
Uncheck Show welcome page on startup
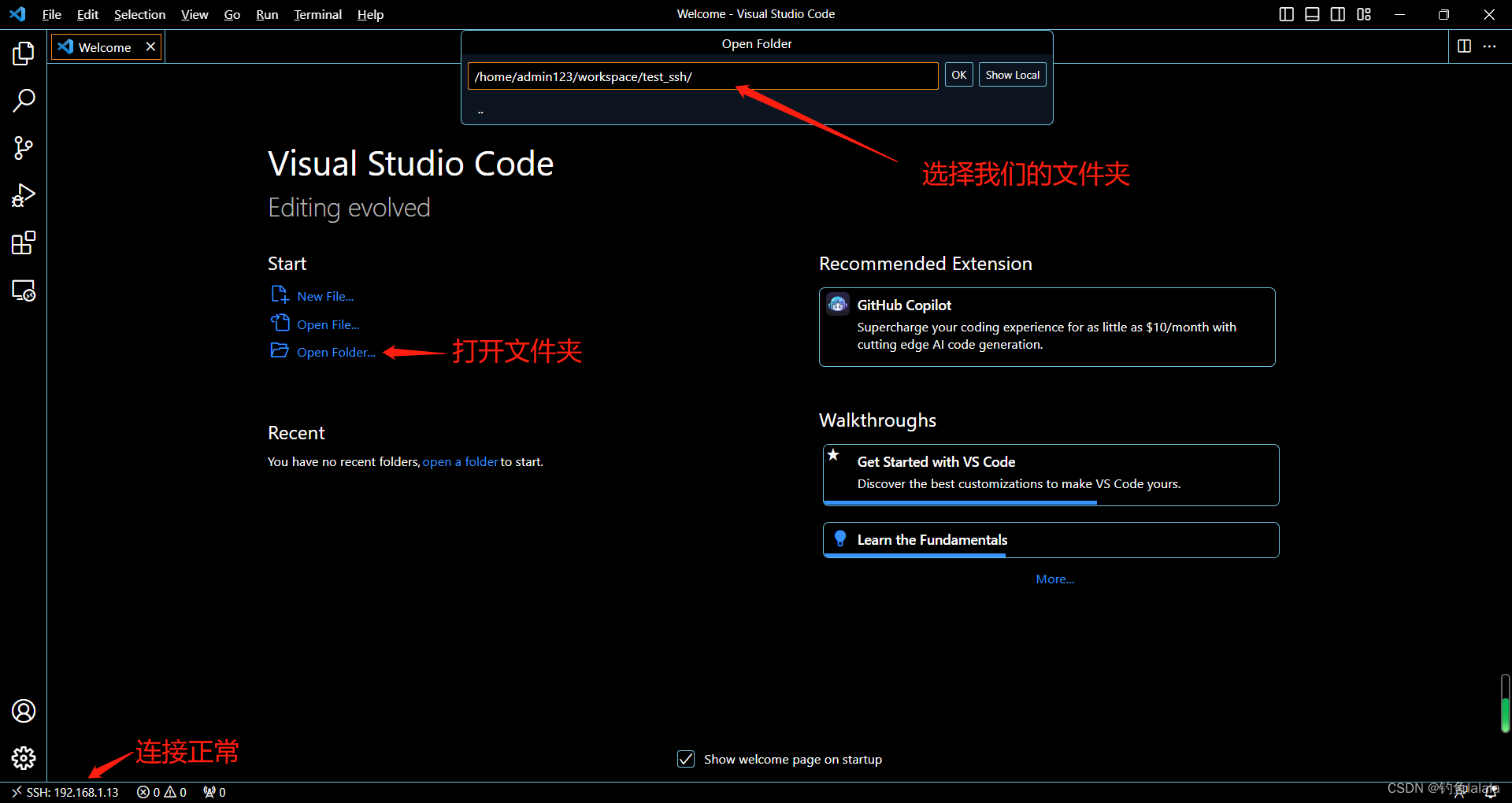686,759
